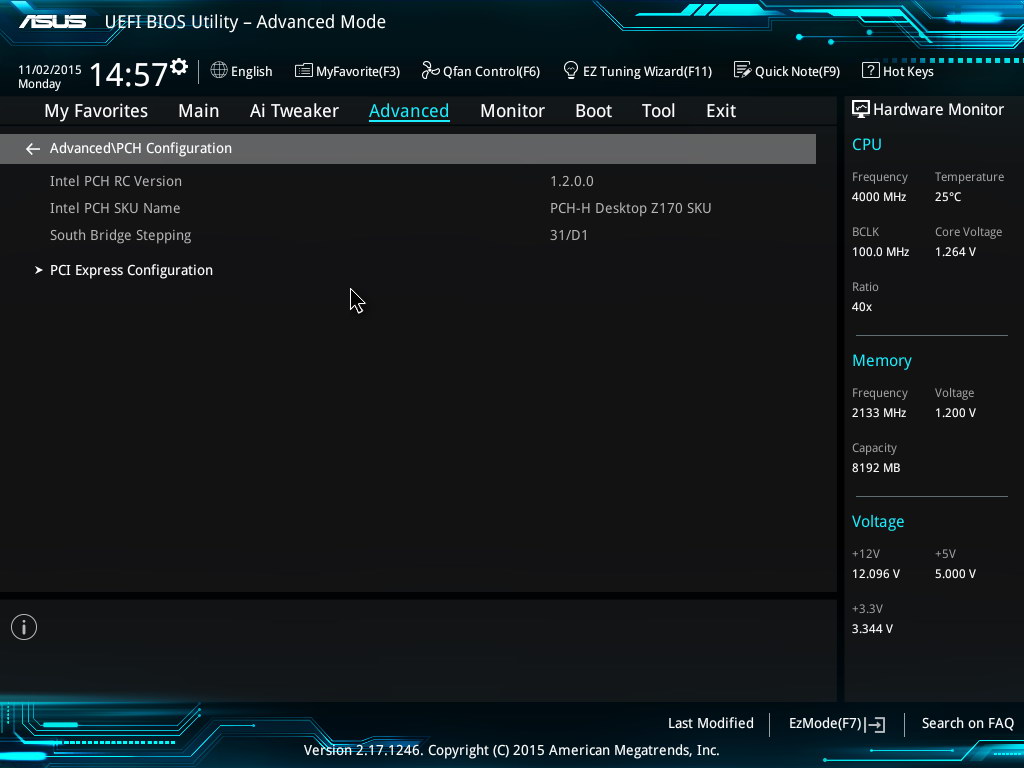Open Quick Note(F9) notepad icon
The height and width of the screenshot is (768, 1024).
pyautogui.click(x=742, y=70)
